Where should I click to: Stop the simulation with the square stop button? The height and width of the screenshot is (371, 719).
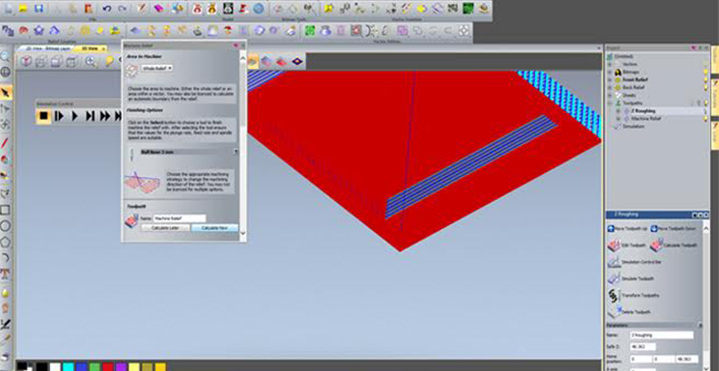[44, 116]
